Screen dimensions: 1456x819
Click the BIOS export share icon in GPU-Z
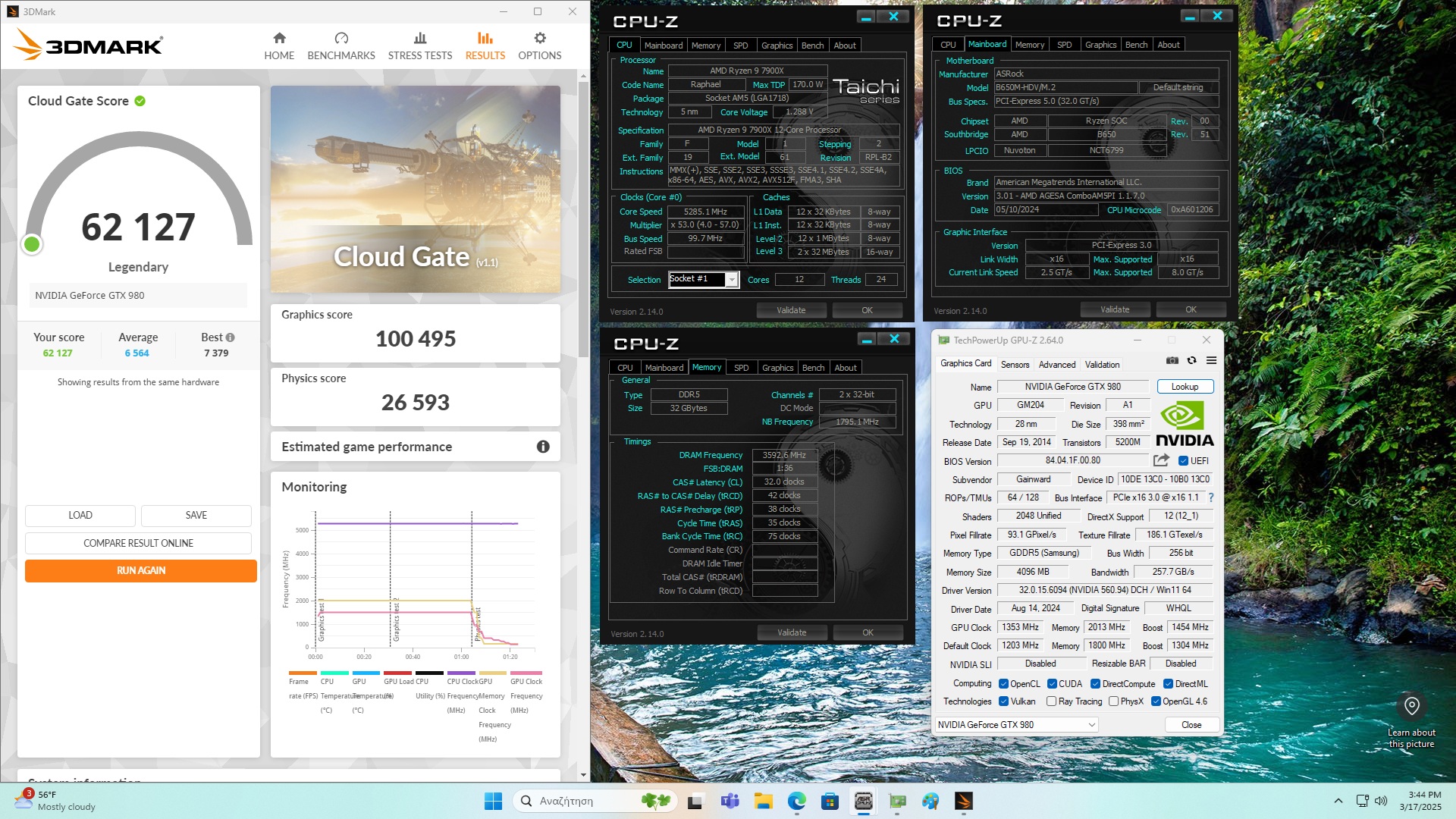pos(1161,460)
